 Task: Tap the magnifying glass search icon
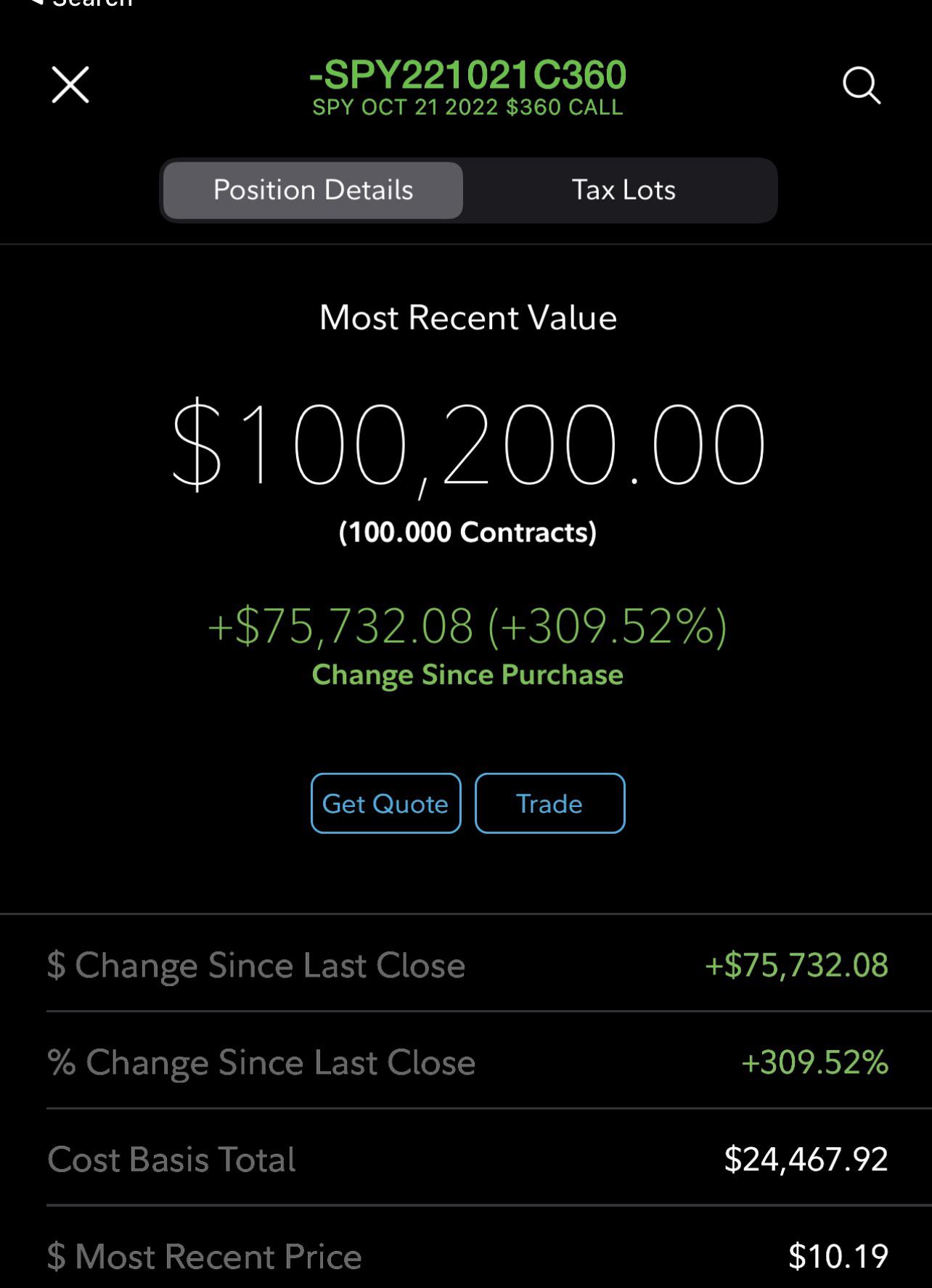(862, 86)
